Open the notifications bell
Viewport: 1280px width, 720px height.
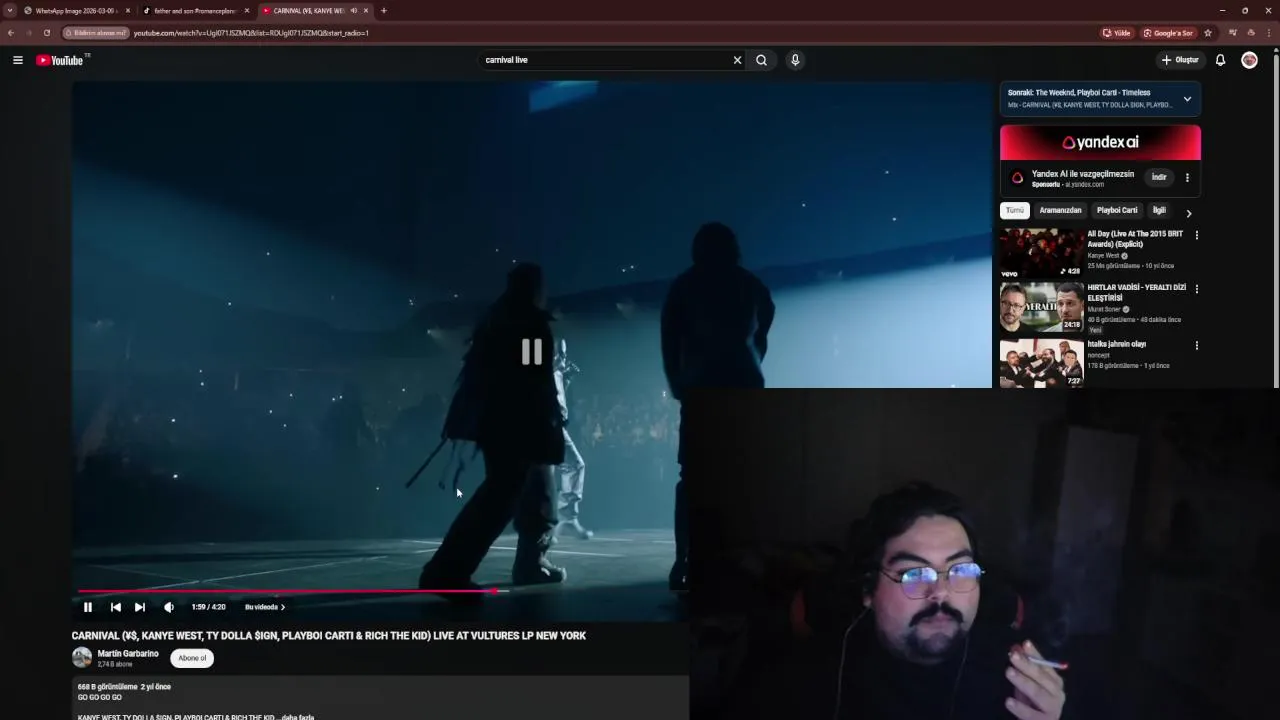[1220, 60]
